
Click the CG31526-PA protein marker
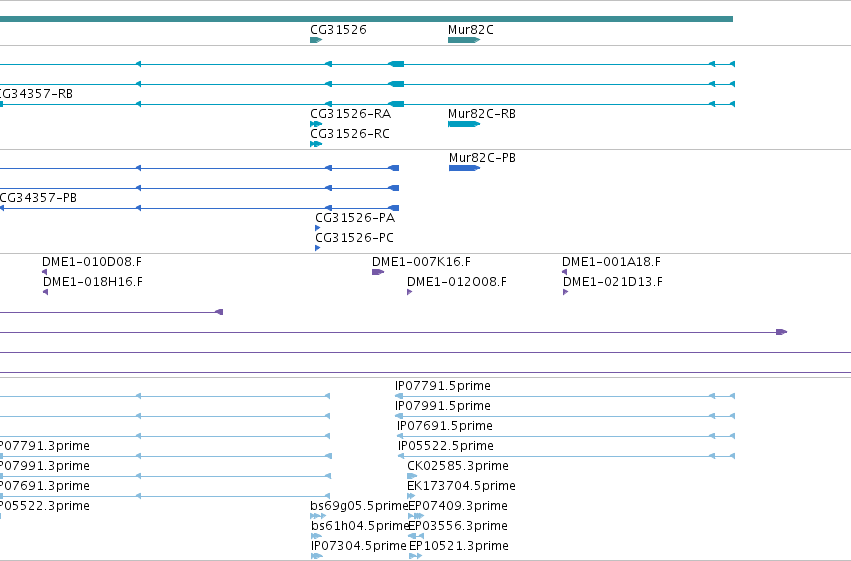click(x=317, y=228)
